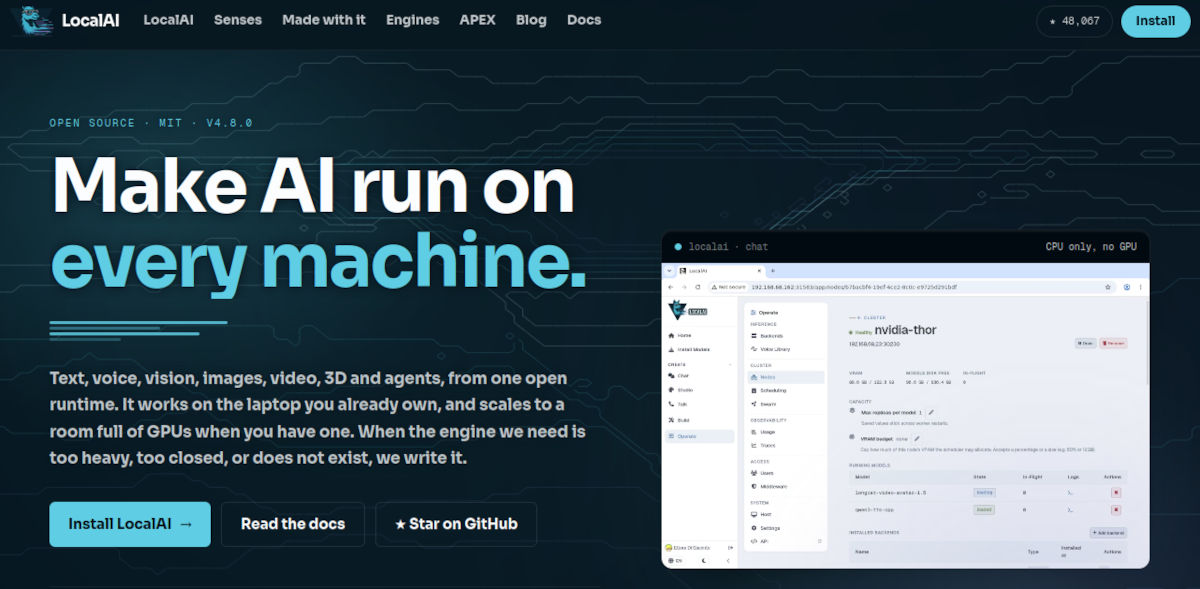Go to the Blog page
The height and width of the screenshot is (589, 1200).
pos(531,20)
